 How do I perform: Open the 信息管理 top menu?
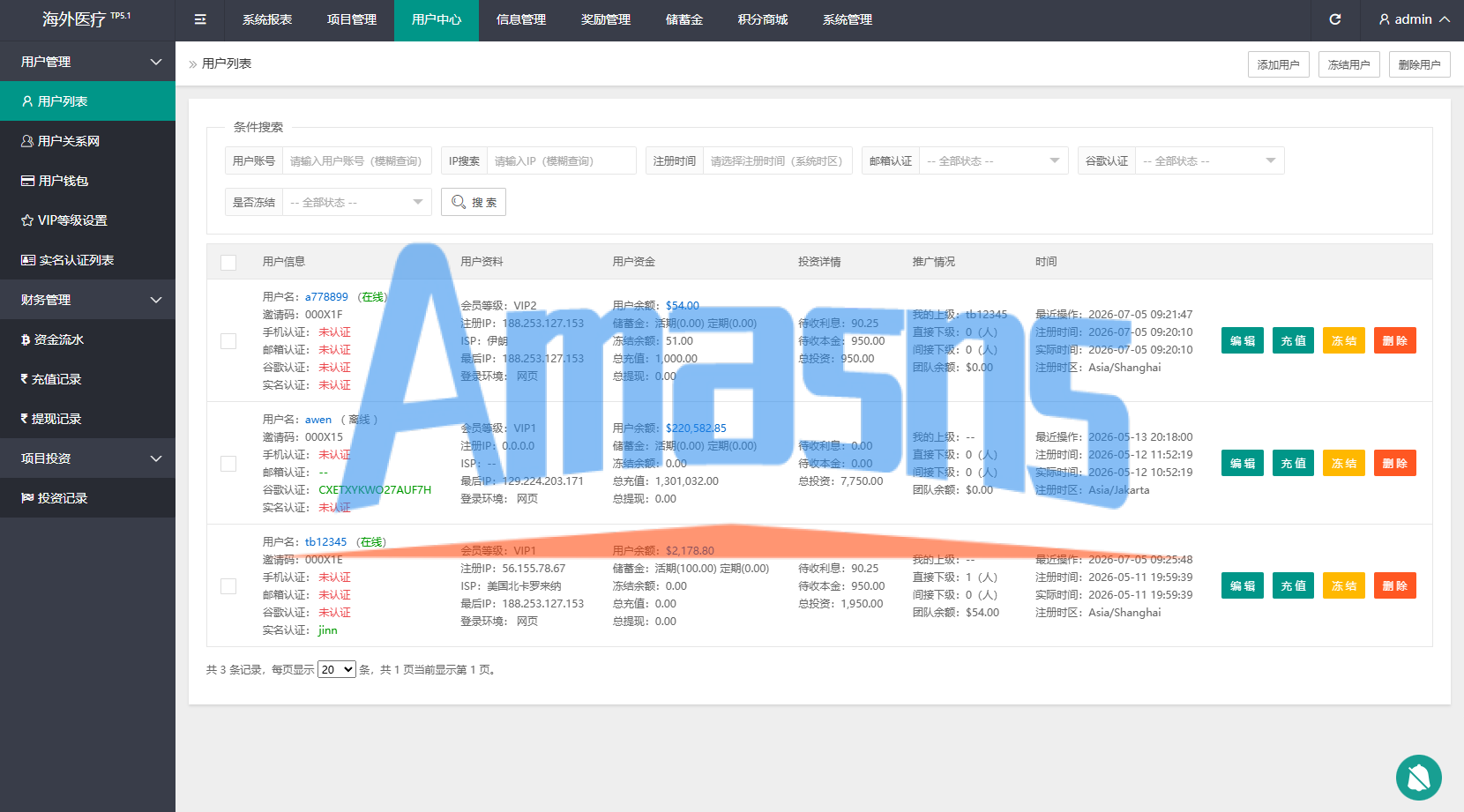[521, 19]
